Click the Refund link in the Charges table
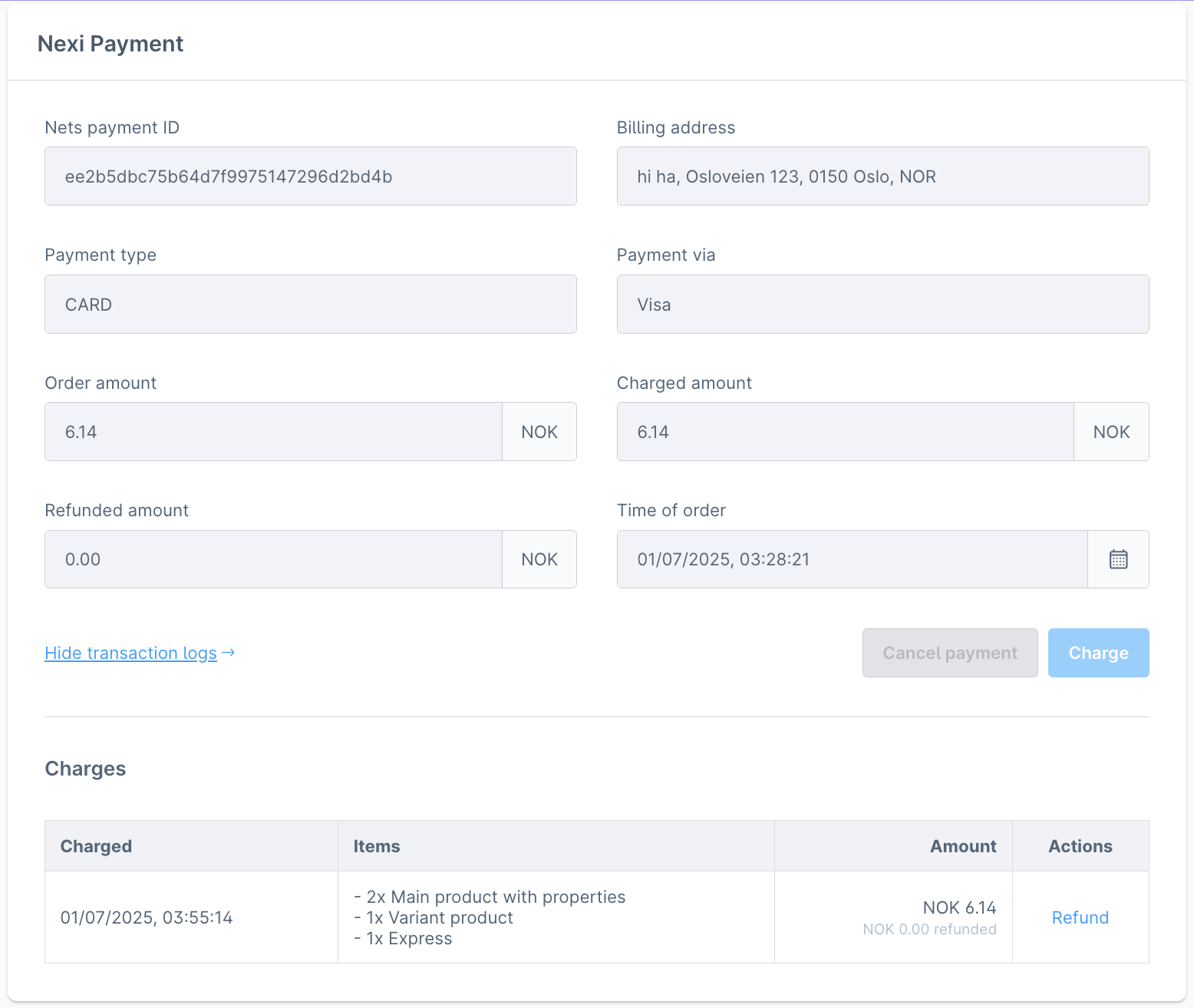This screenshot has height=1008, width=1194. (1080, 917)
